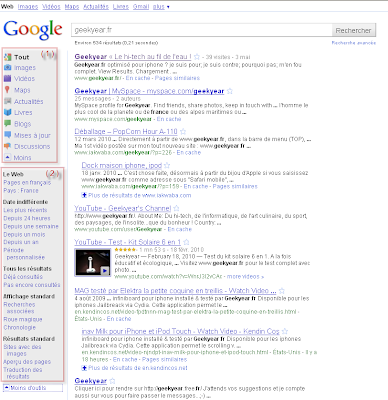Star the Déballage PopCorn Hour result
The image size is (388, 400).
pos(183,131)
